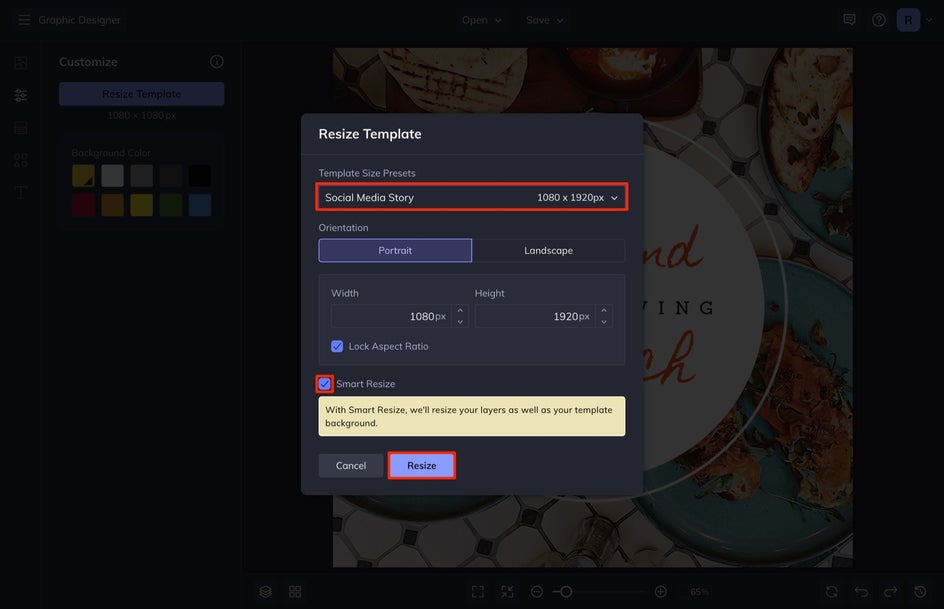Increase width with the up arrow
Image resolution: width=944 pixels, height=609 pixels.
point(460,311)
